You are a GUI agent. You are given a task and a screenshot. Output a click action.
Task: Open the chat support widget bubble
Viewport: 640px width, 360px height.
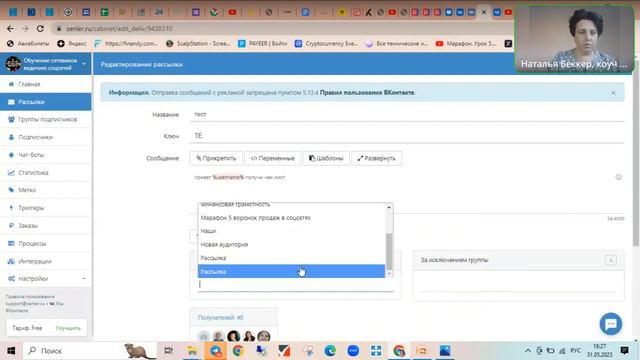[x=611, y=324]
